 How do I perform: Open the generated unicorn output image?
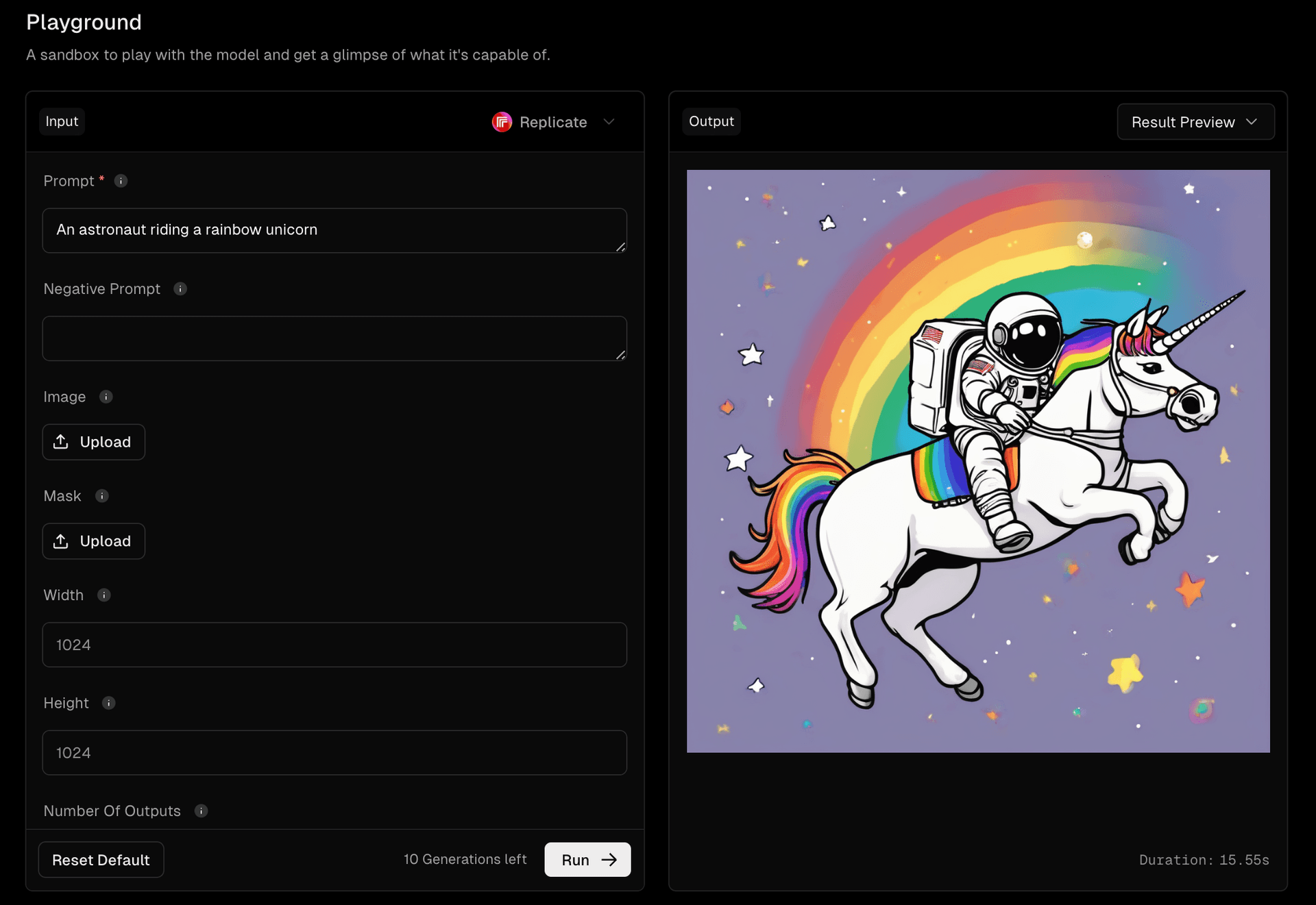pyautogui.click(x=978, y=461)
